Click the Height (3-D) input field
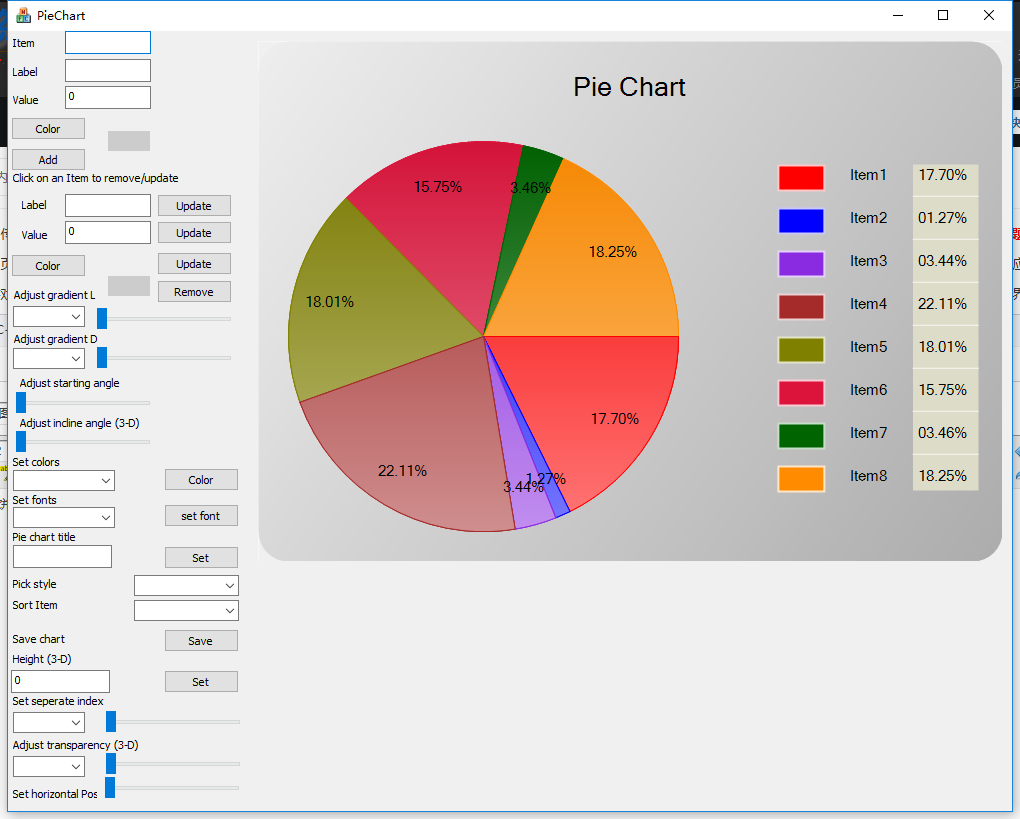 pos(60,681)
